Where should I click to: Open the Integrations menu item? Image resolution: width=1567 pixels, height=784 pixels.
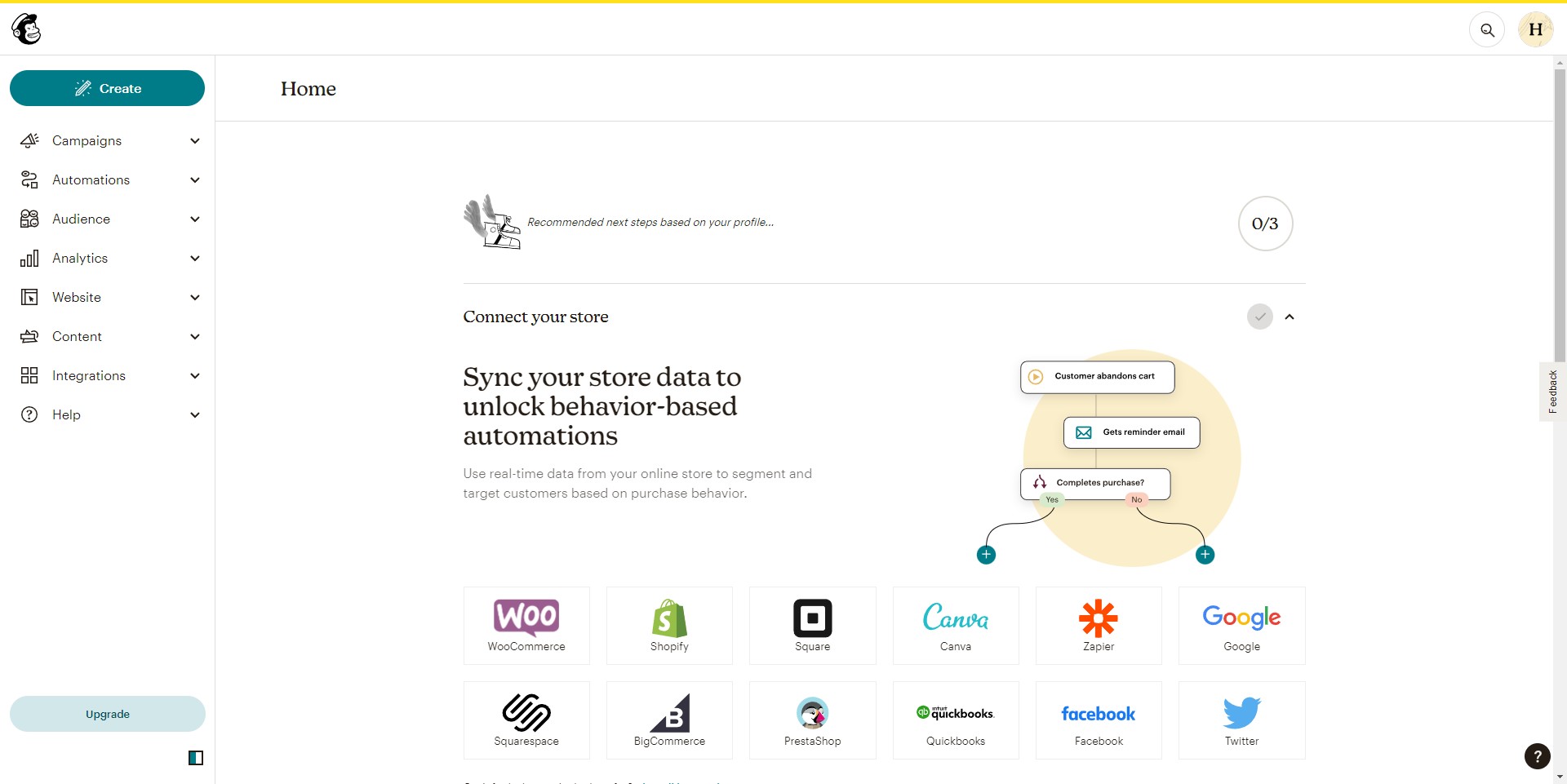tap(108, 375)
